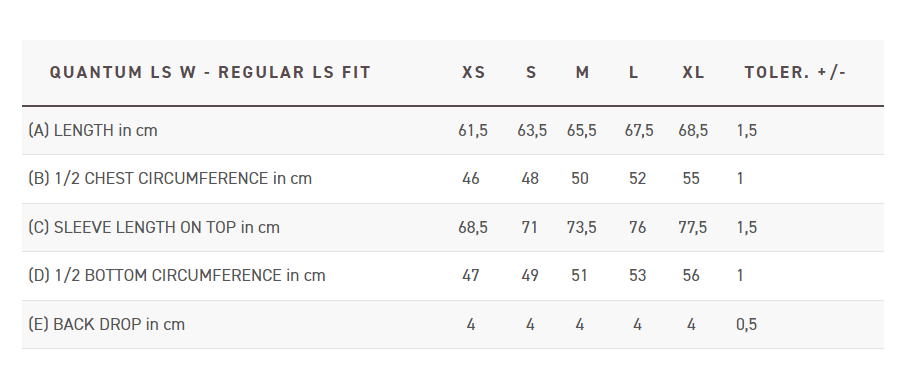Select the 77,5 sleeve length for XL

[x=693, y=228]
